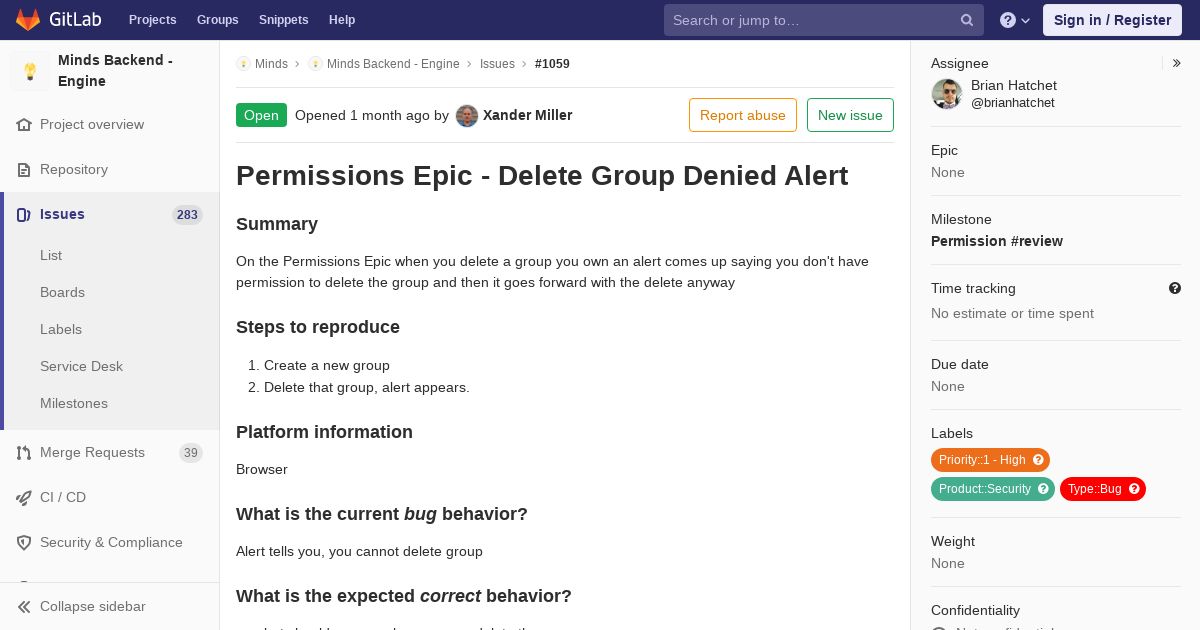
Task: Click the 283 issues count badge
Action: (x=187, y=215)
